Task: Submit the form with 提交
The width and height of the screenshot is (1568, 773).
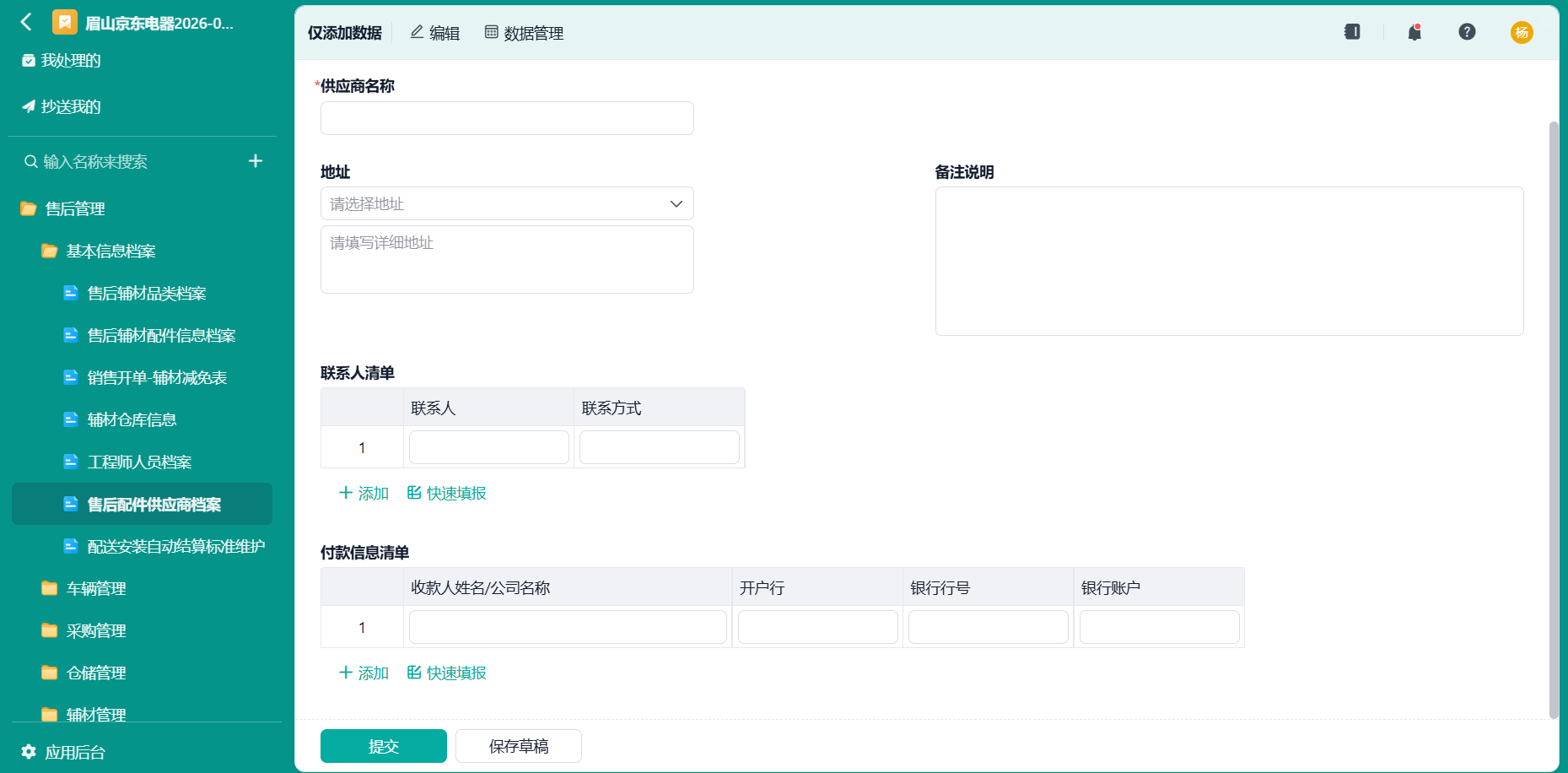Action: (384, 746)
